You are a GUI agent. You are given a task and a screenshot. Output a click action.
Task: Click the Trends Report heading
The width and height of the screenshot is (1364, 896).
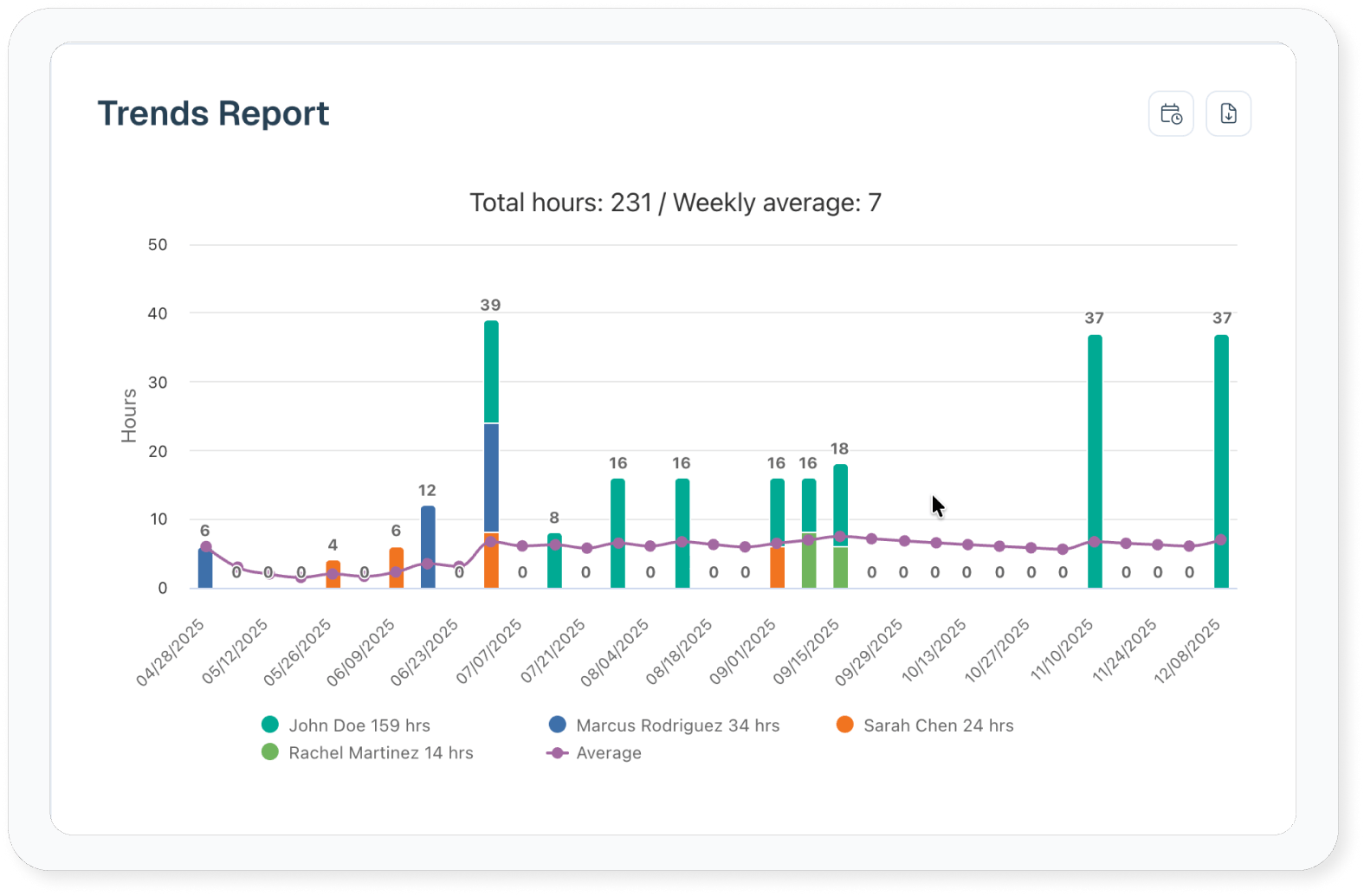tap(213, 113)
